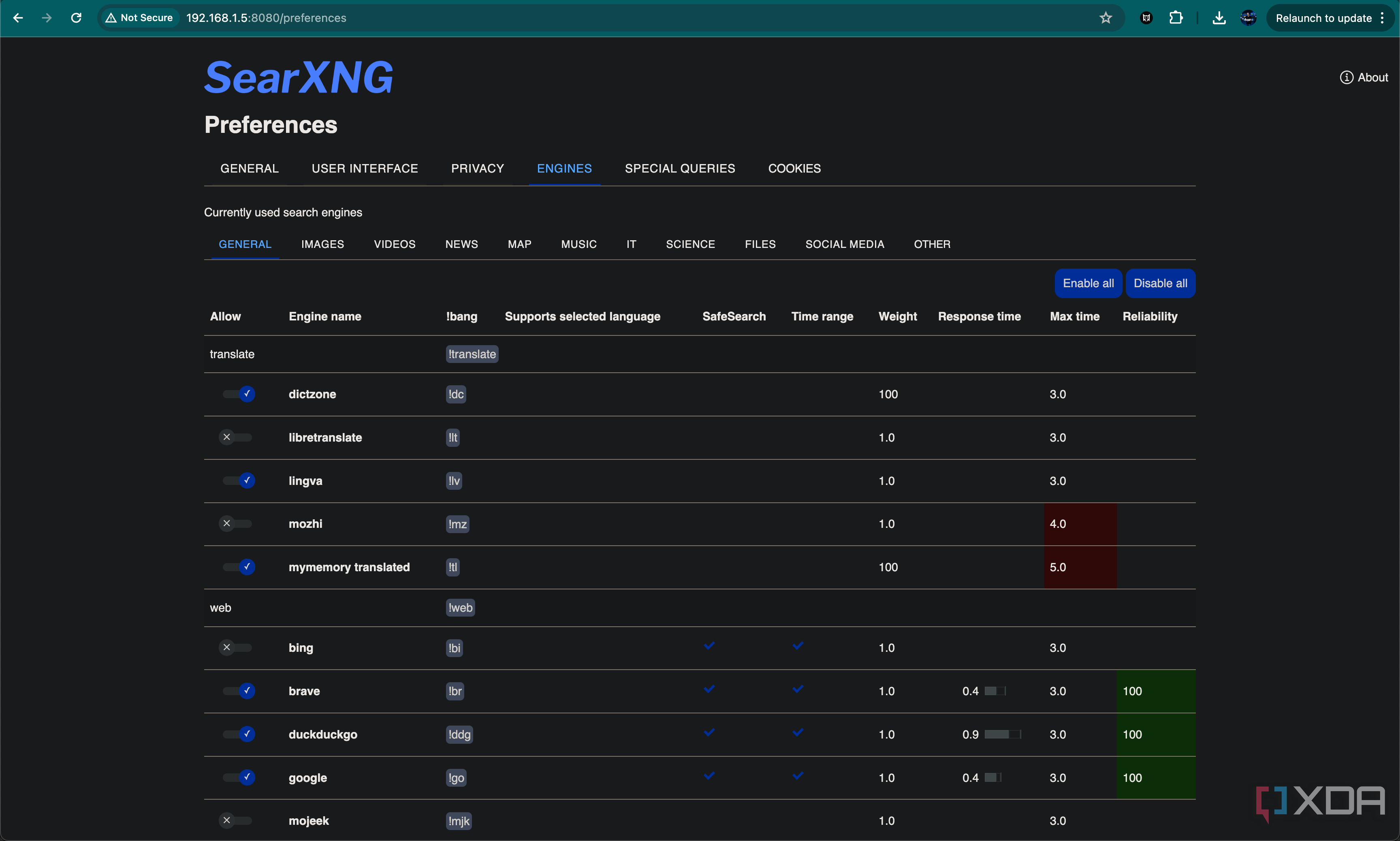The height and width of the screenshot is (841, 1400).
Task: Open the browser profile avatar
Action: [x=1248, y=18]
